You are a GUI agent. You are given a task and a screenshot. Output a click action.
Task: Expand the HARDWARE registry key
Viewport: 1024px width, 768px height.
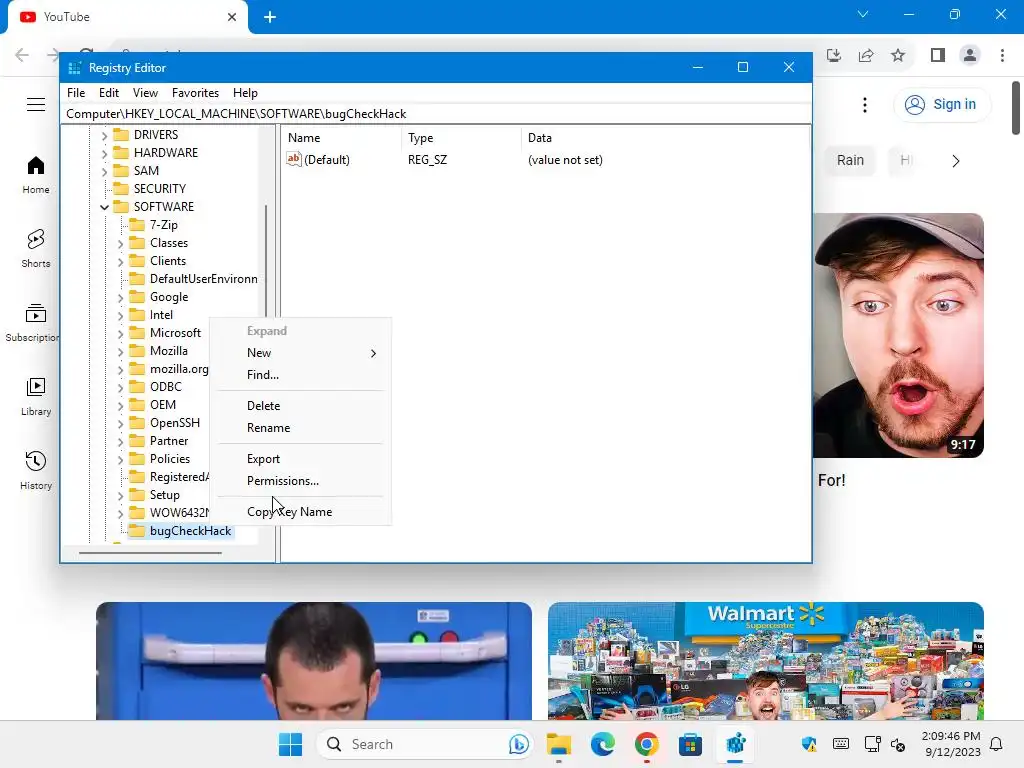click(x=104, y=153)
